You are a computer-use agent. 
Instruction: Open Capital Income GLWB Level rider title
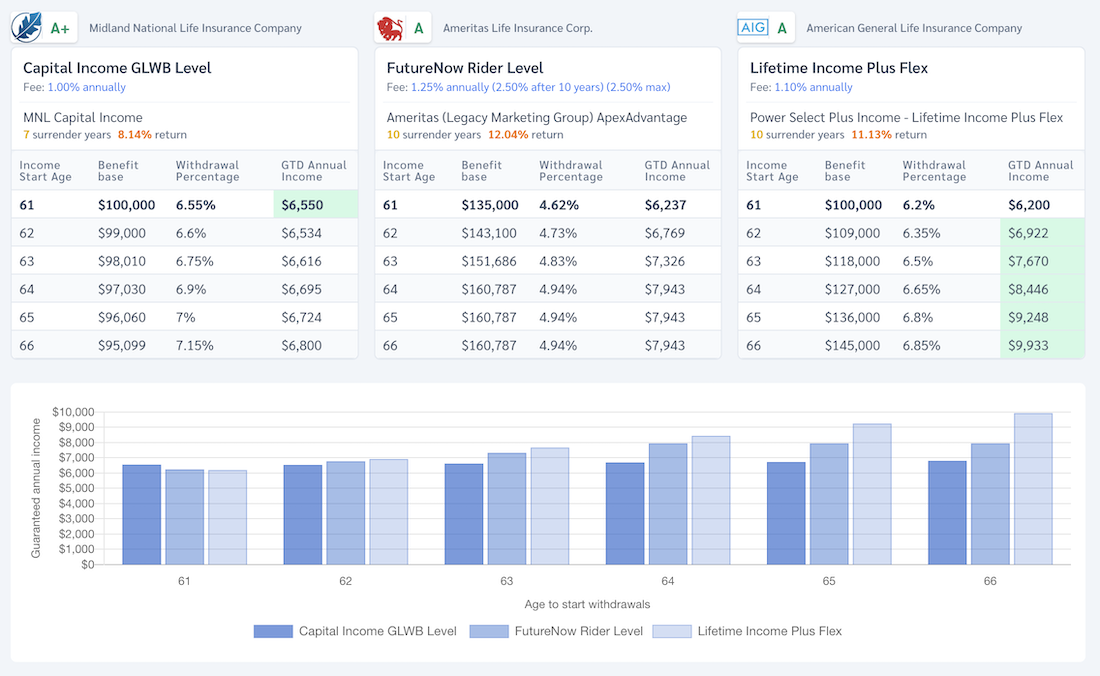[x=117, y=68]
